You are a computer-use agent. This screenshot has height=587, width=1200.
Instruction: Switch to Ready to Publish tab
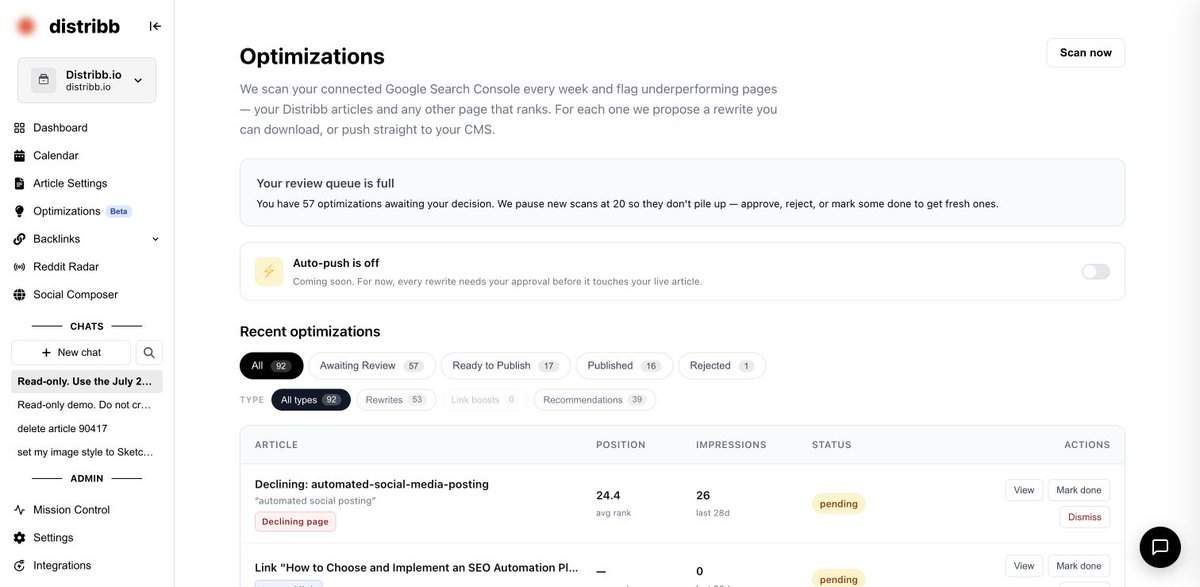point(505,366)
